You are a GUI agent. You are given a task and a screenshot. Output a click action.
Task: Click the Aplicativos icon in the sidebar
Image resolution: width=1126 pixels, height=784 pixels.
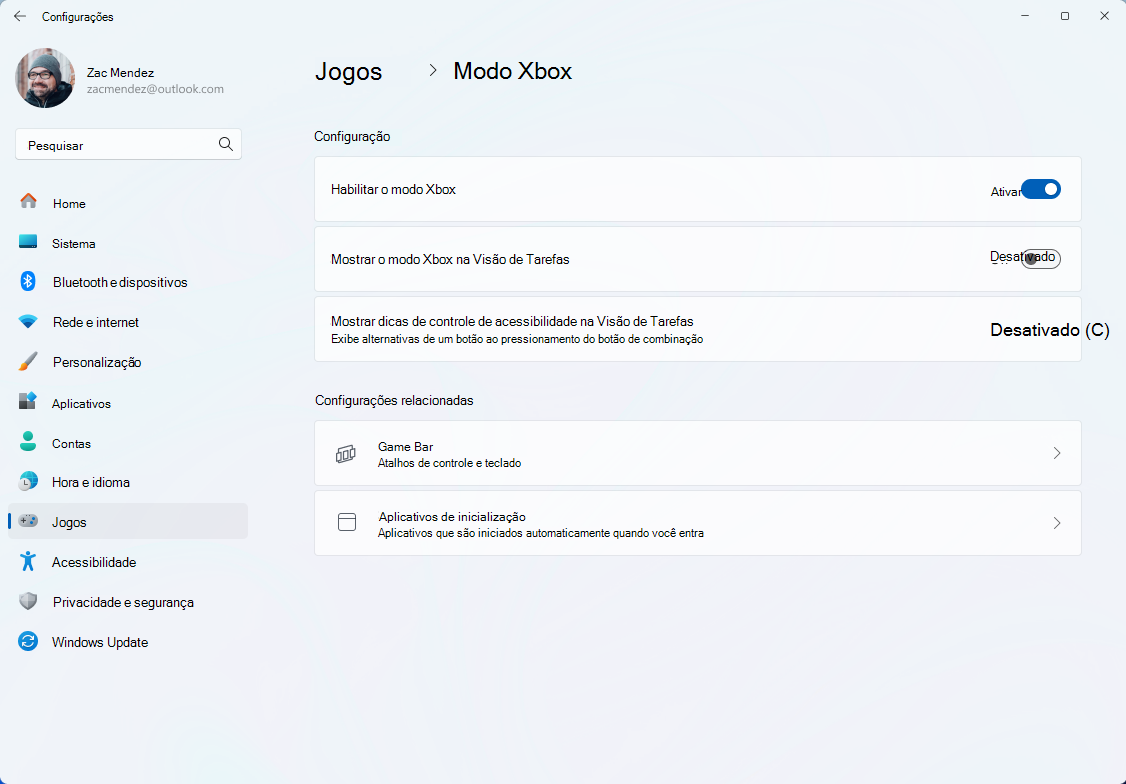pos(28,401)
